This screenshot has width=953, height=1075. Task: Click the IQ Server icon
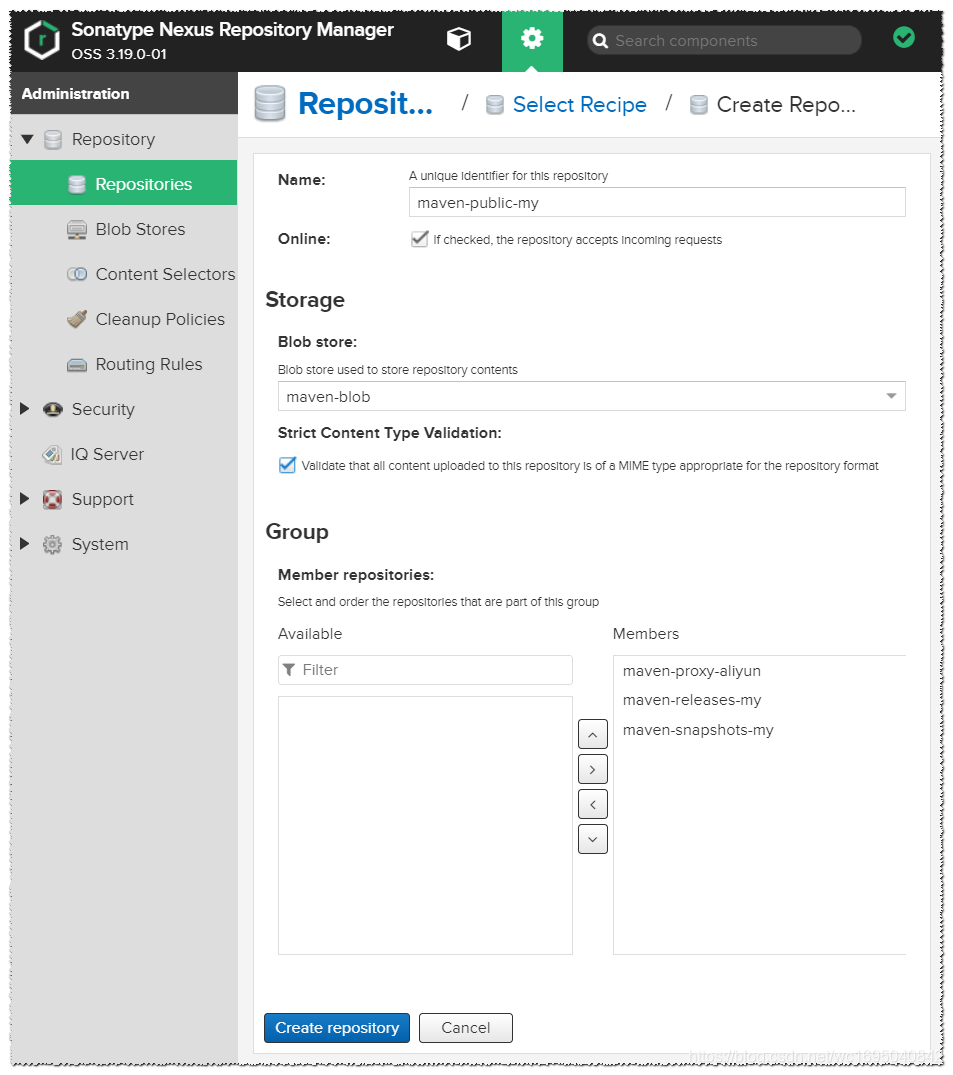click(52, 455)
